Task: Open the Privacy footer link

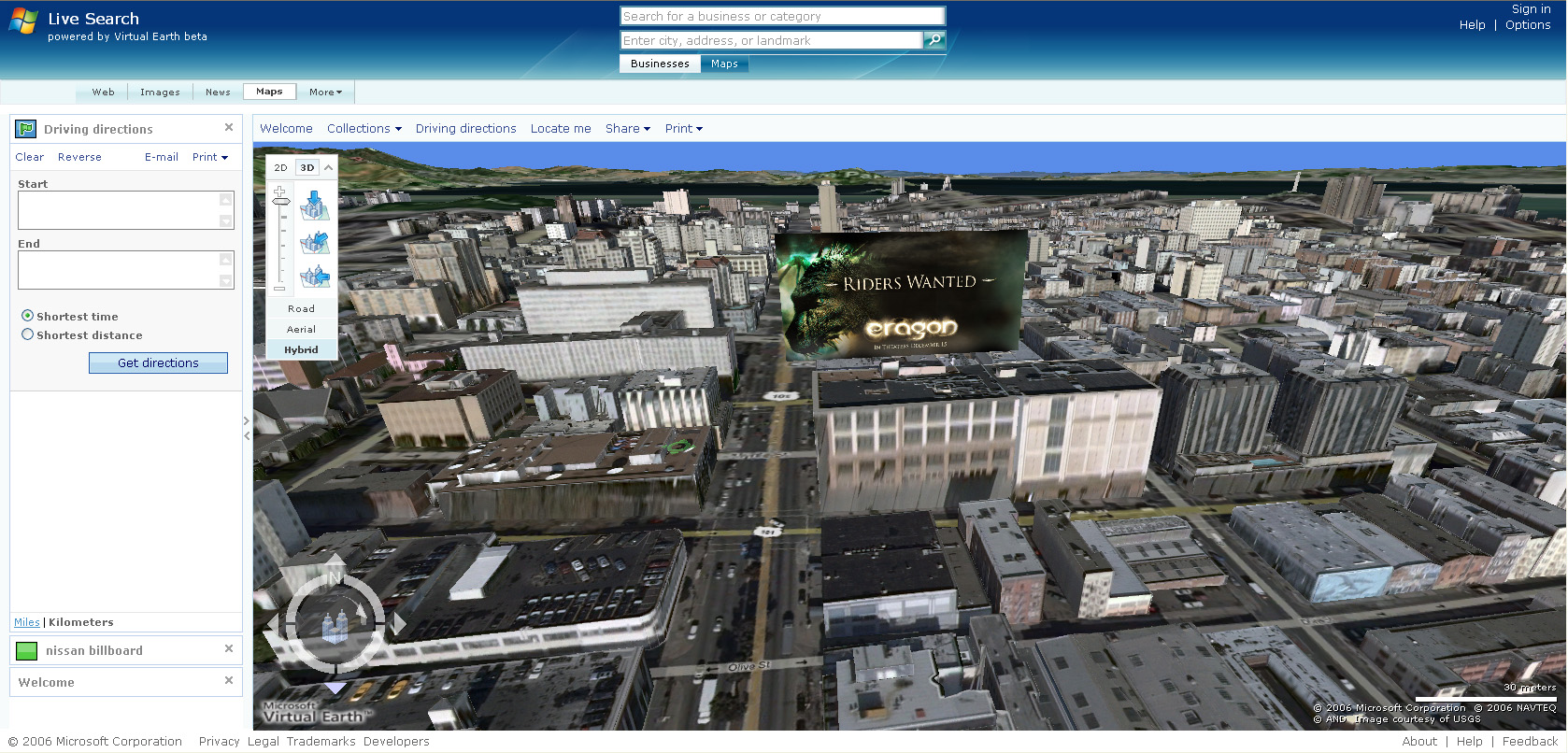Action: coord(219,741)
